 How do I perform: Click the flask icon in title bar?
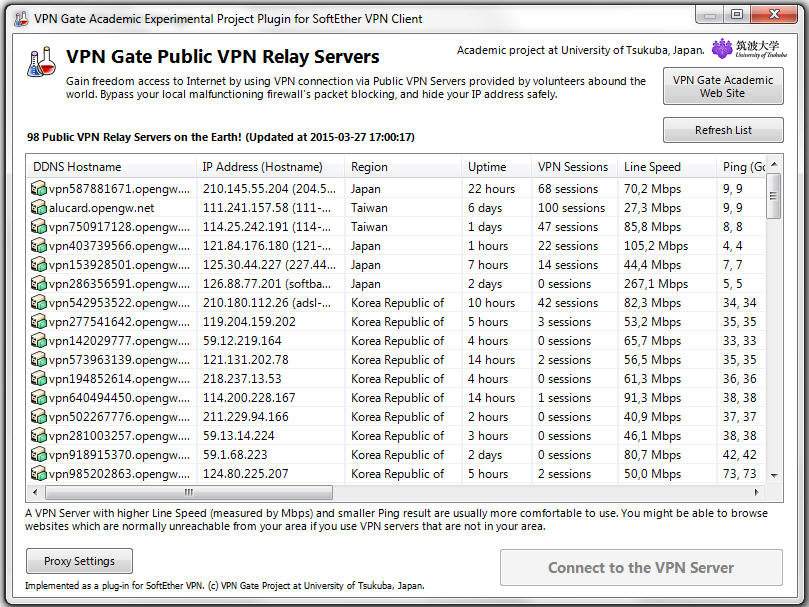[x=21, y=19]
